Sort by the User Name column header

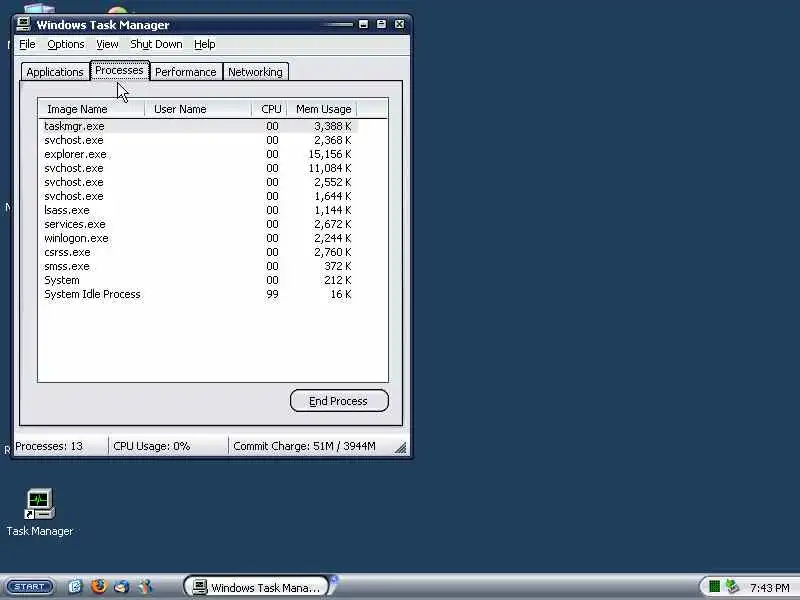point(198,109)
